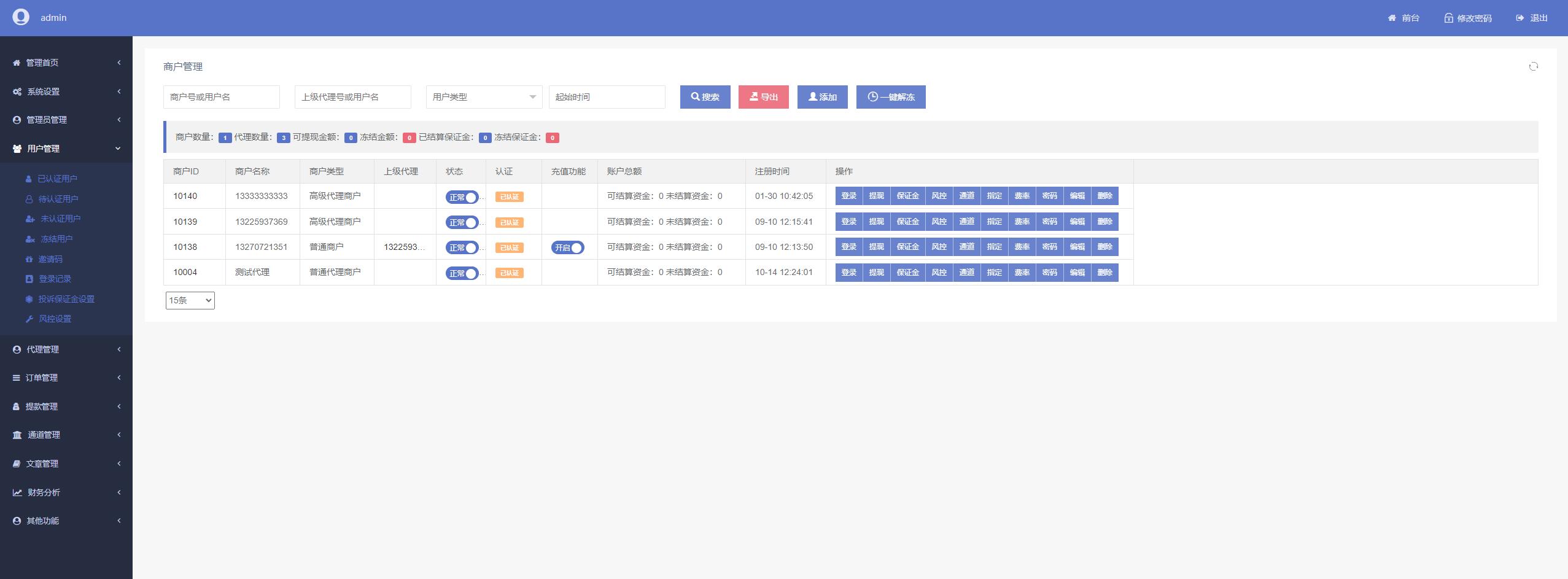Click the 添加 add button
The image size is (1568, 579).
(823, 97)
